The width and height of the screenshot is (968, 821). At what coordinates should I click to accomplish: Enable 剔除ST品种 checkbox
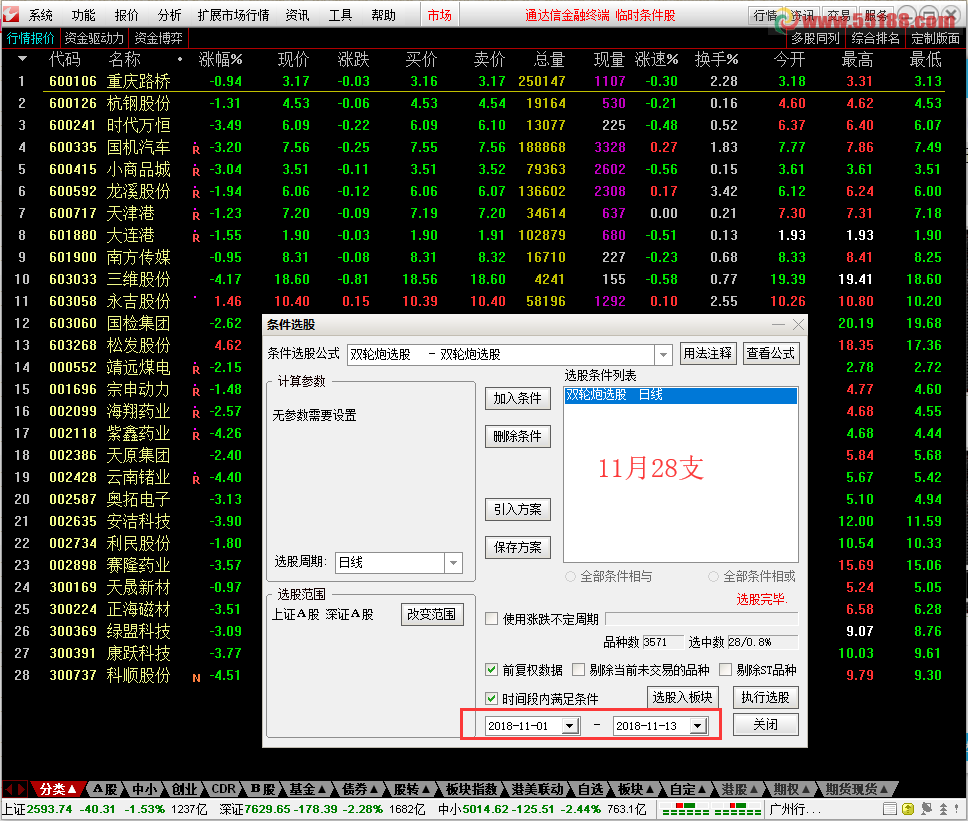point(725,670)
